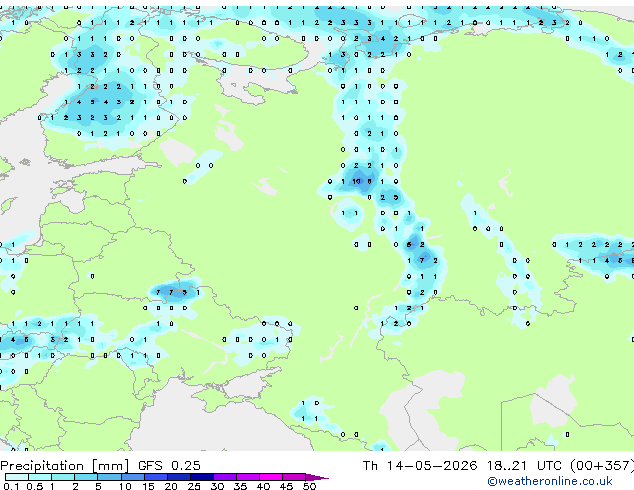634x490 pixels.
Task: Click the 0.5–1 mm legend color swatch
Action: tap(40, 477)
